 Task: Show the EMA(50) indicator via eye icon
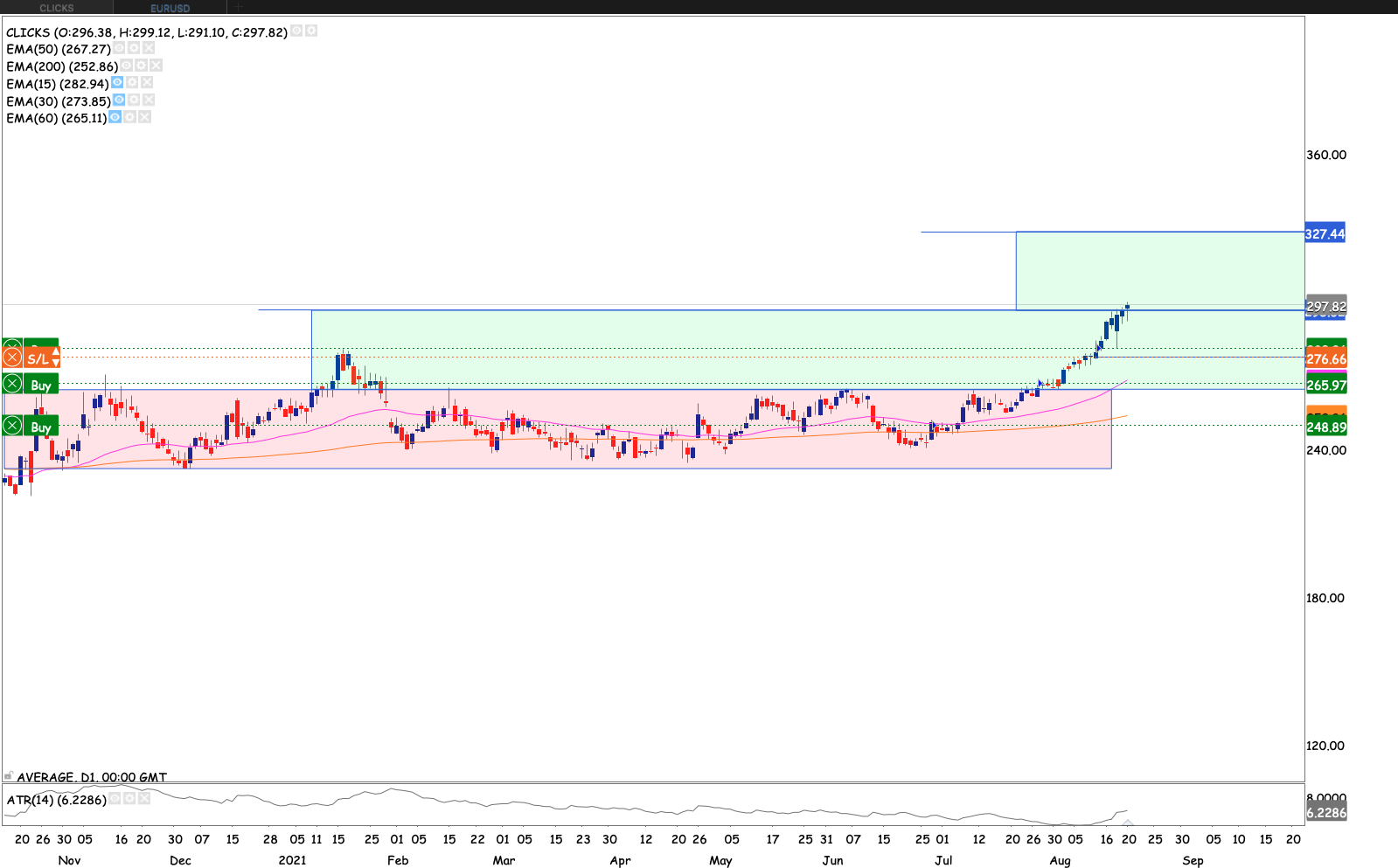click(119, 48)
